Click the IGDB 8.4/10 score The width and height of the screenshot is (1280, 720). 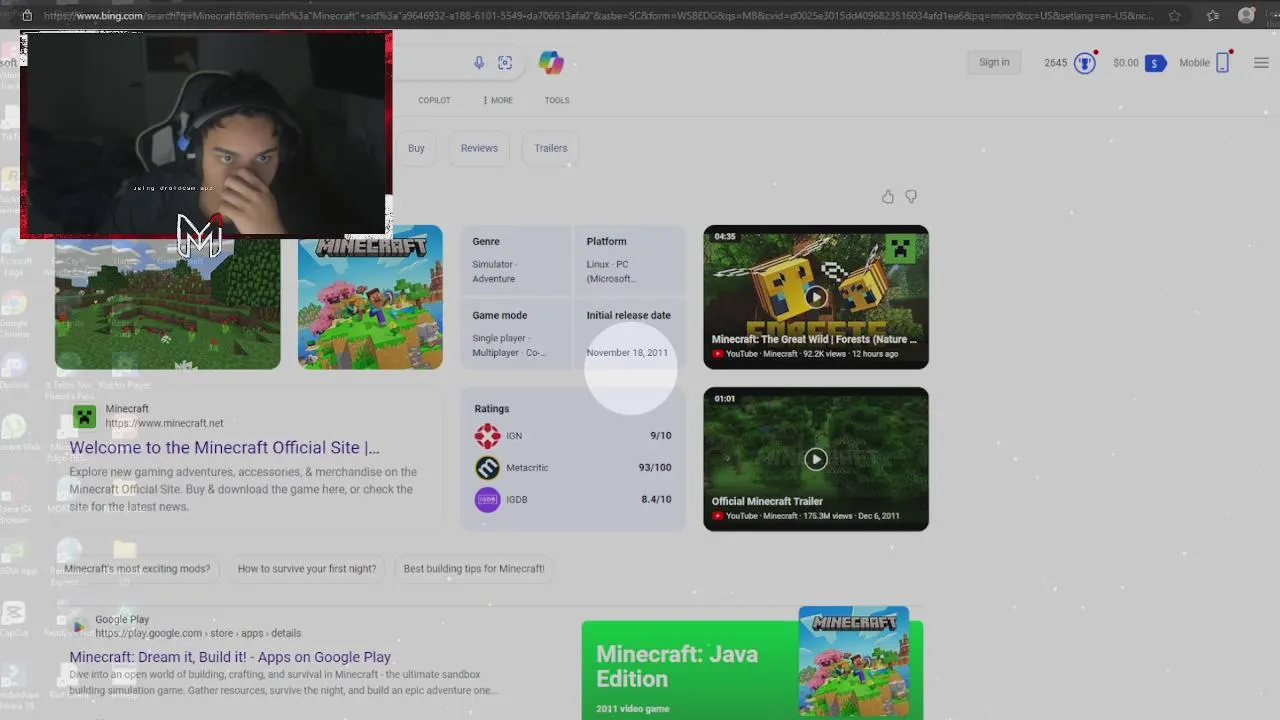tap(656, 500)
